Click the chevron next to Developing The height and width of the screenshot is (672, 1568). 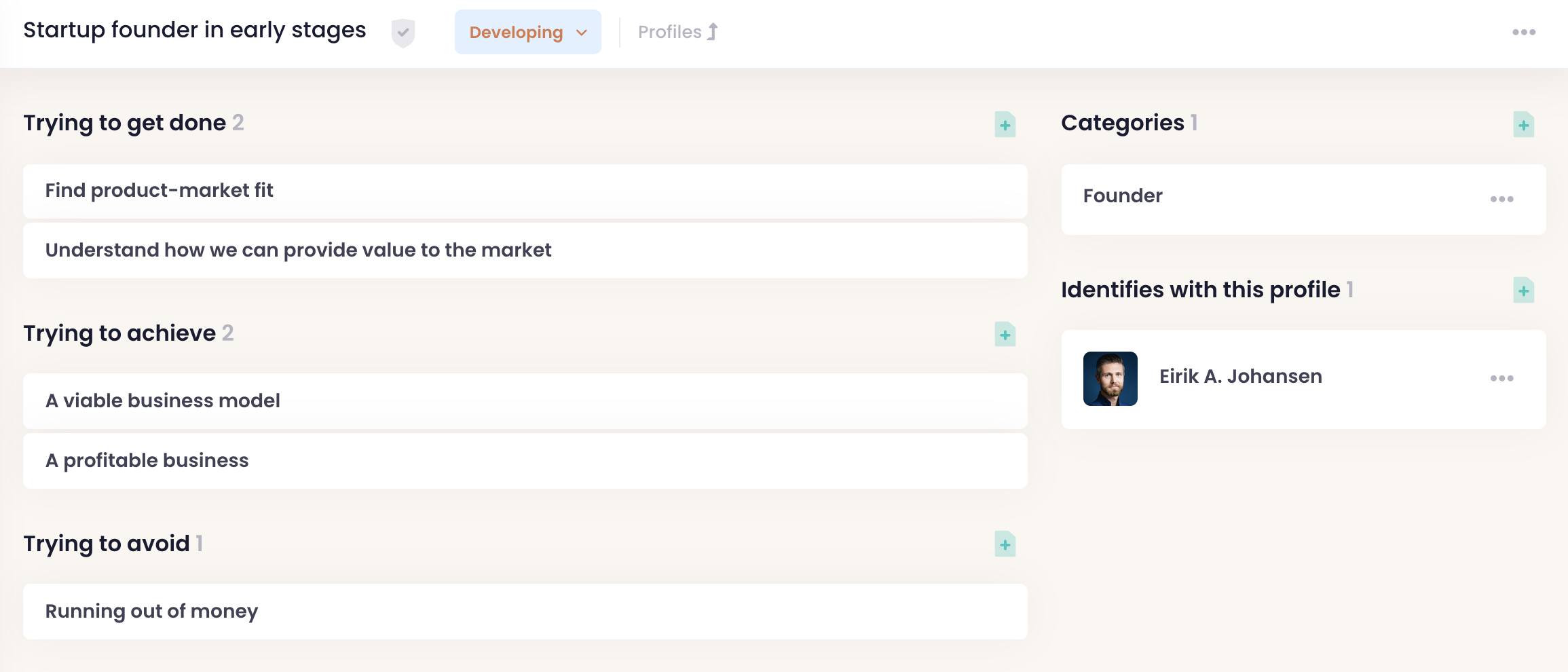tap(582, 33)
